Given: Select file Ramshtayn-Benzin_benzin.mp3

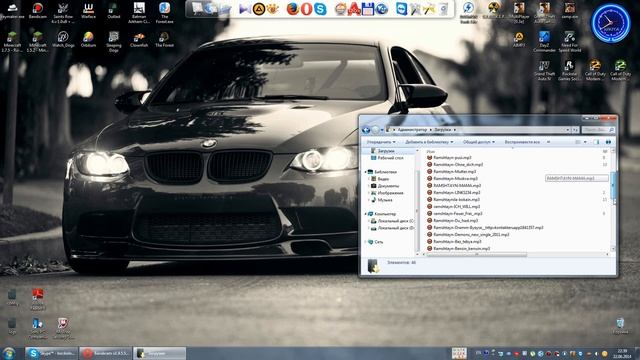Looking at the screenshot, I should click(458, 248).
